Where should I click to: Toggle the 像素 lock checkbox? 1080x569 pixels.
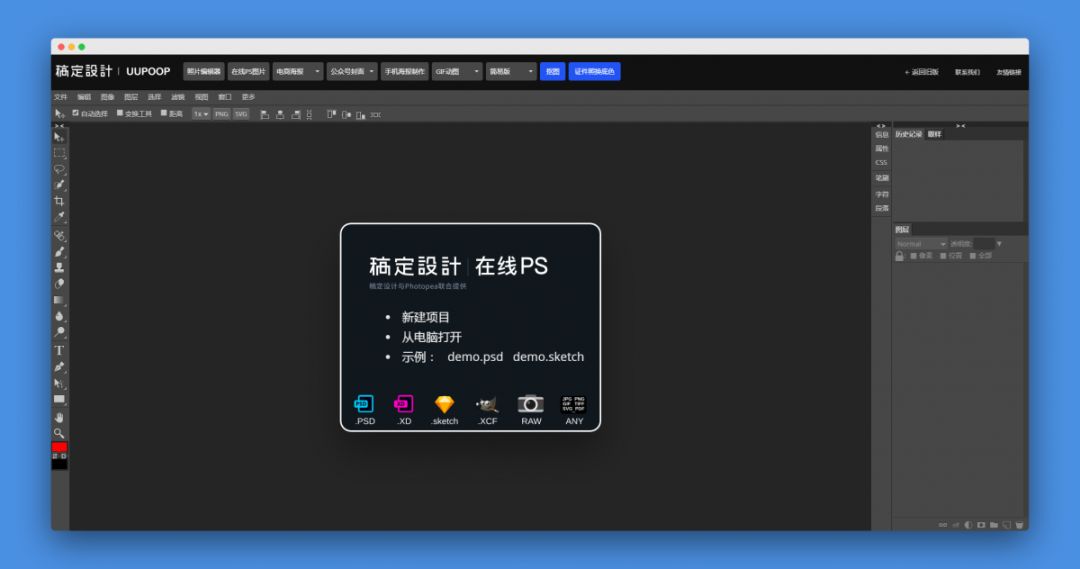(913, 256)
